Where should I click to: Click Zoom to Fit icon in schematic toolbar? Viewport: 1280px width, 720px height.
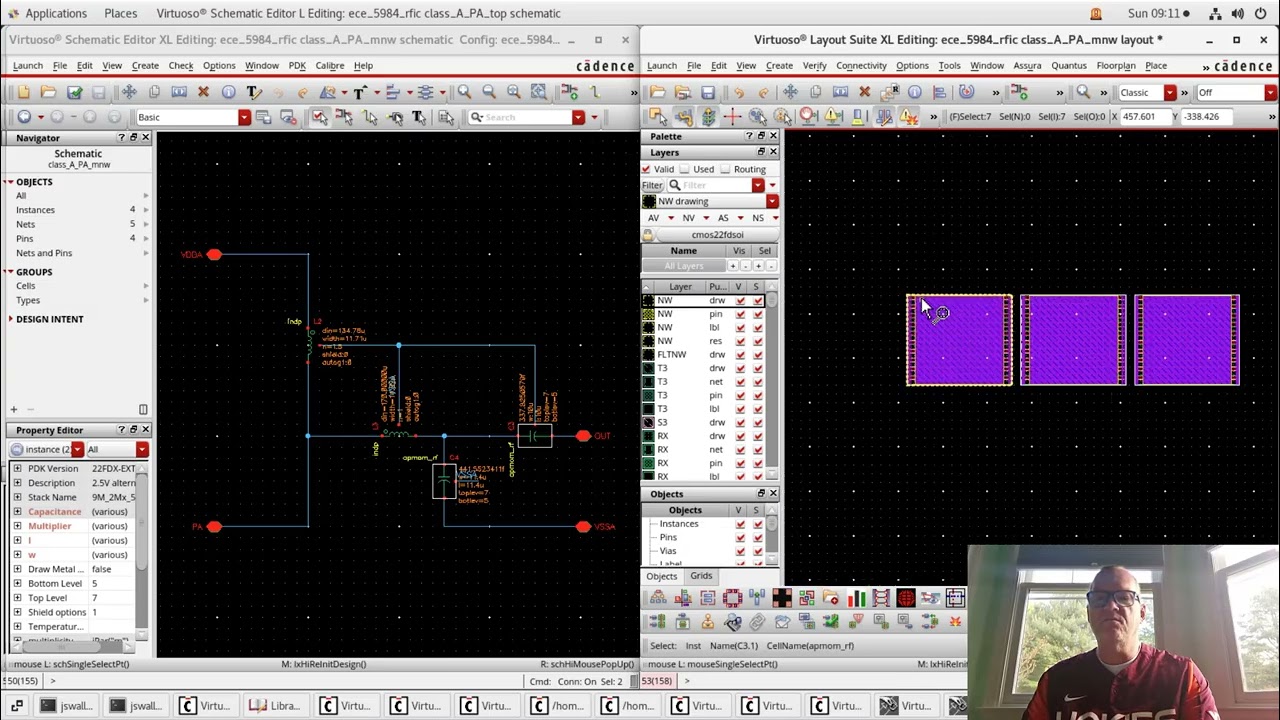tap(513, 92)
